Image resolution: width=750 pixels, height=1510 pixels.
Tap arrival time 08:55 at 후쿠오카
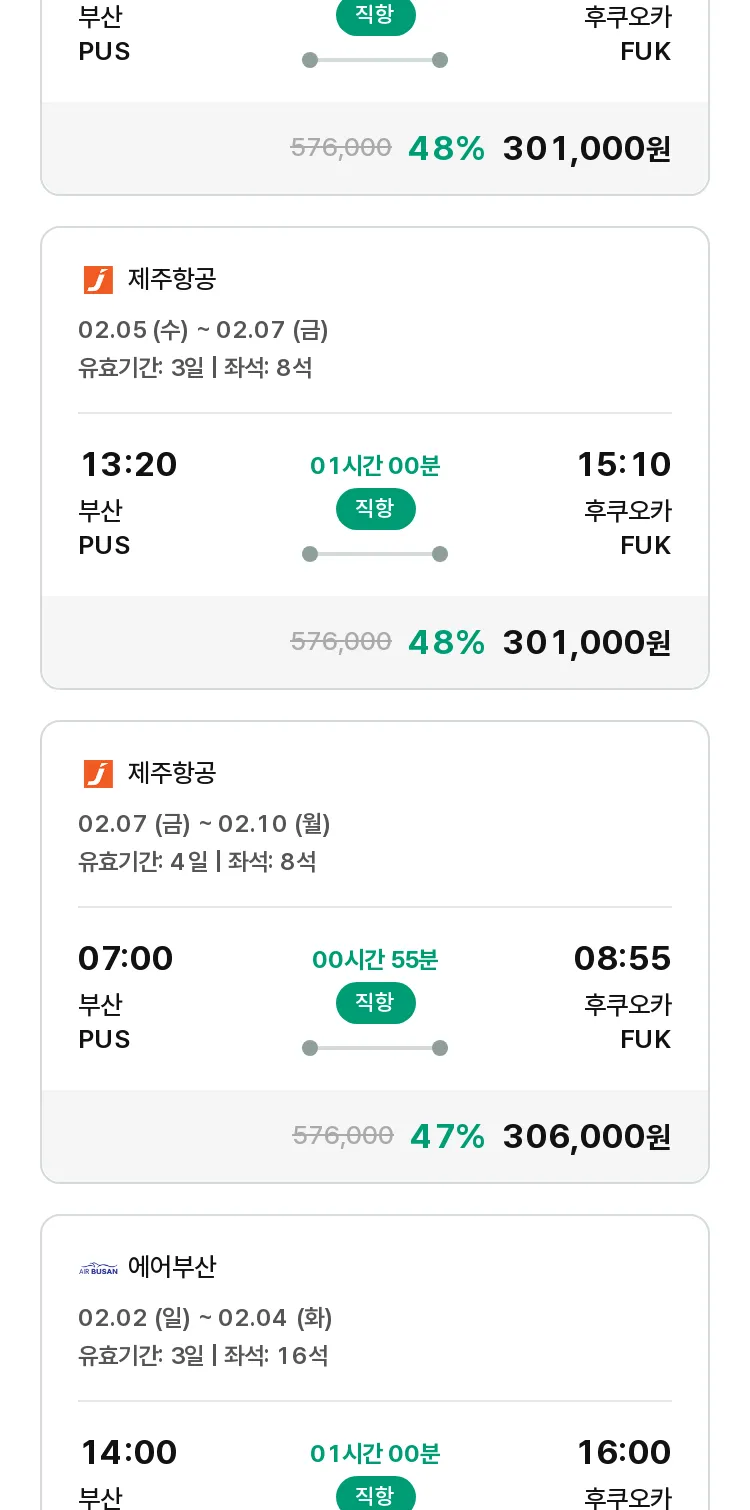coord(622,959)
